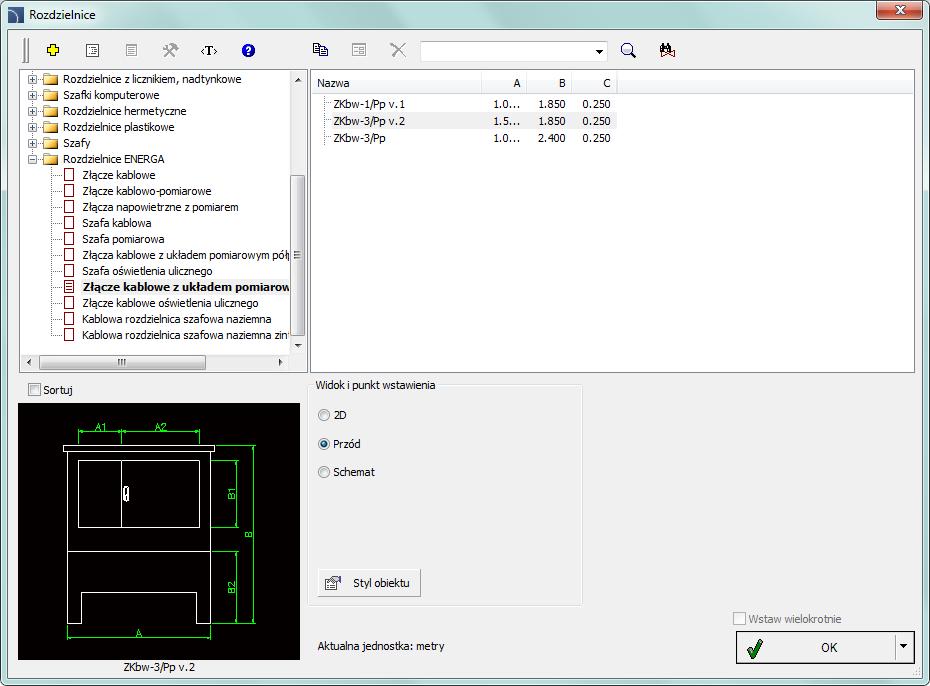
Task: Close the Rozdzielnice dialog window
Action: pos(900,10)
